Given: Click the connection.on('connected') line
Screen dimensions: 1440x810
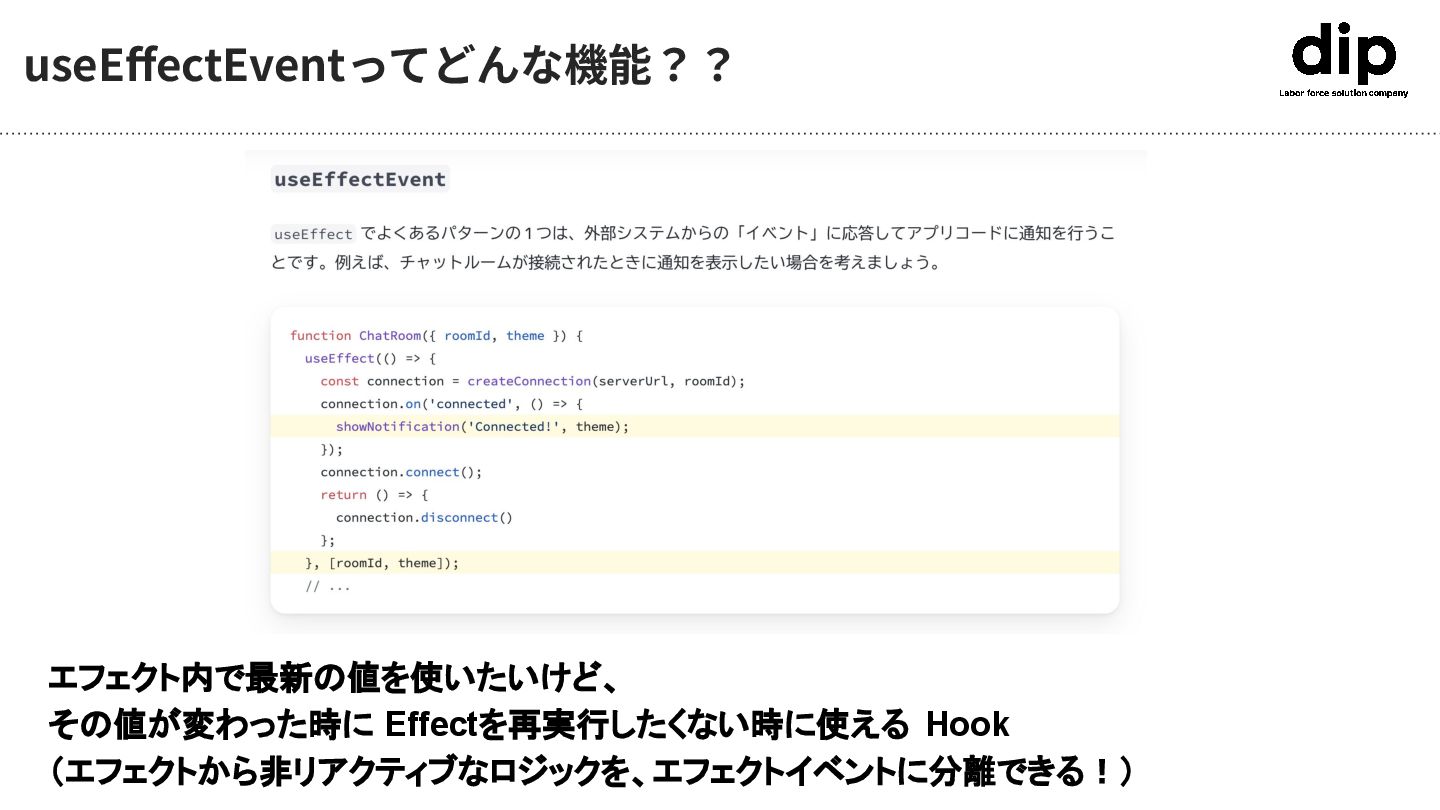Looking at the screenshot, I should tap(451, 404).
